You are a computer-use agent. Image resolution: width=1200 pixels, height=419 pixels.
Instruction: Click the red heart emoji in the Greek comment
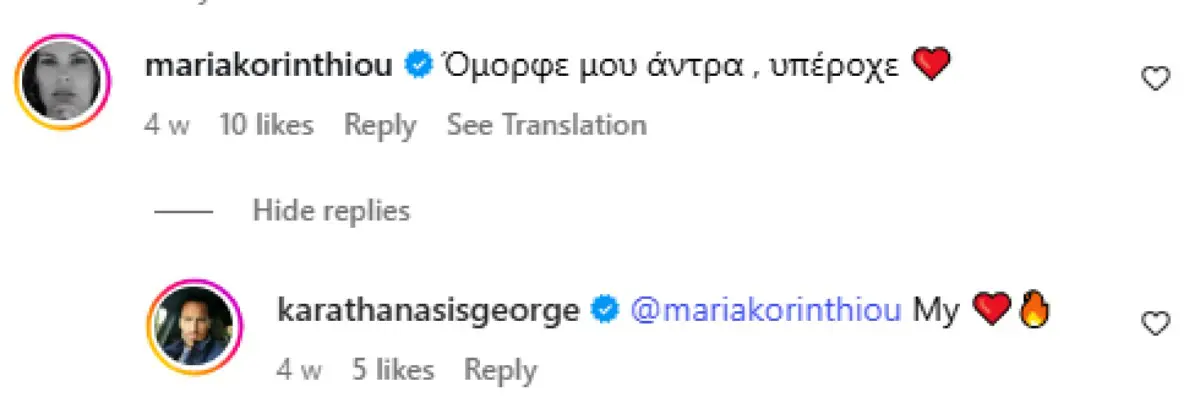[932, 66]
